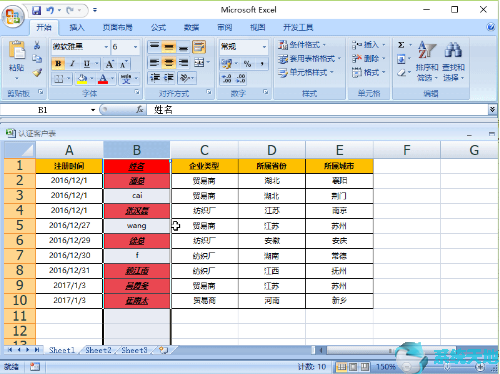Switch to the 页面布局 ribbon tab

(x=117, y=28)
